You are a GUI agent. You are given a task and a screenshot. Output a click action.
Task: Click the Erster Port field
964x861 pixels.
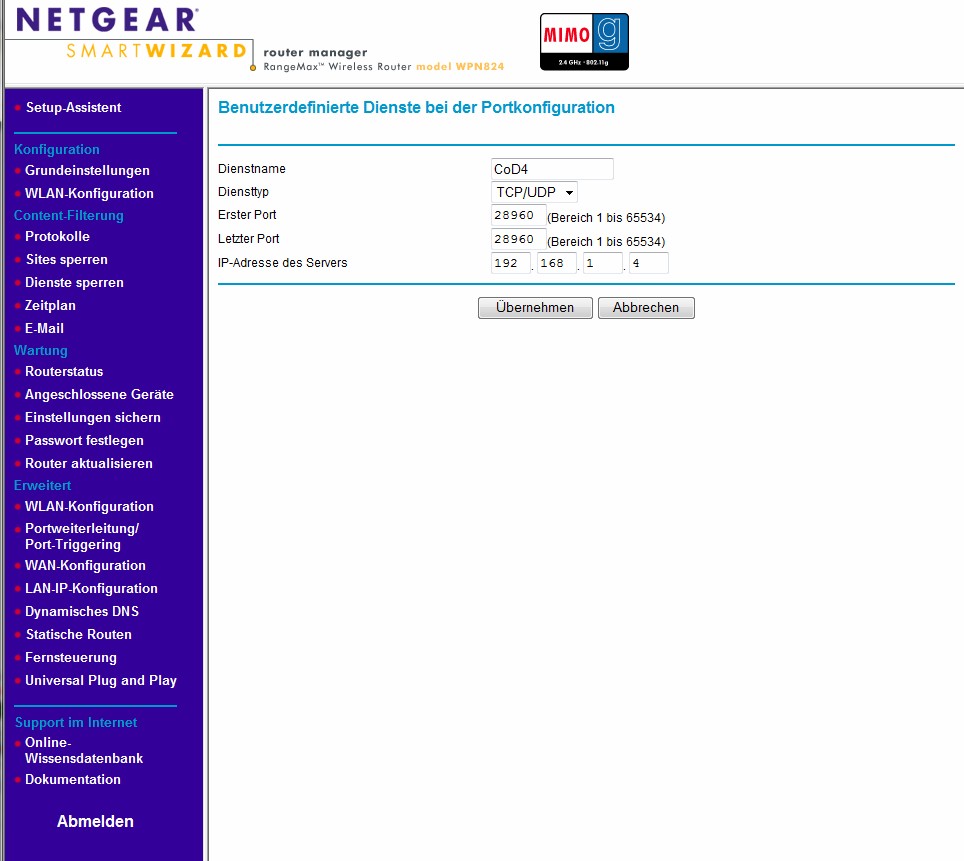click(x=518, y=215)
